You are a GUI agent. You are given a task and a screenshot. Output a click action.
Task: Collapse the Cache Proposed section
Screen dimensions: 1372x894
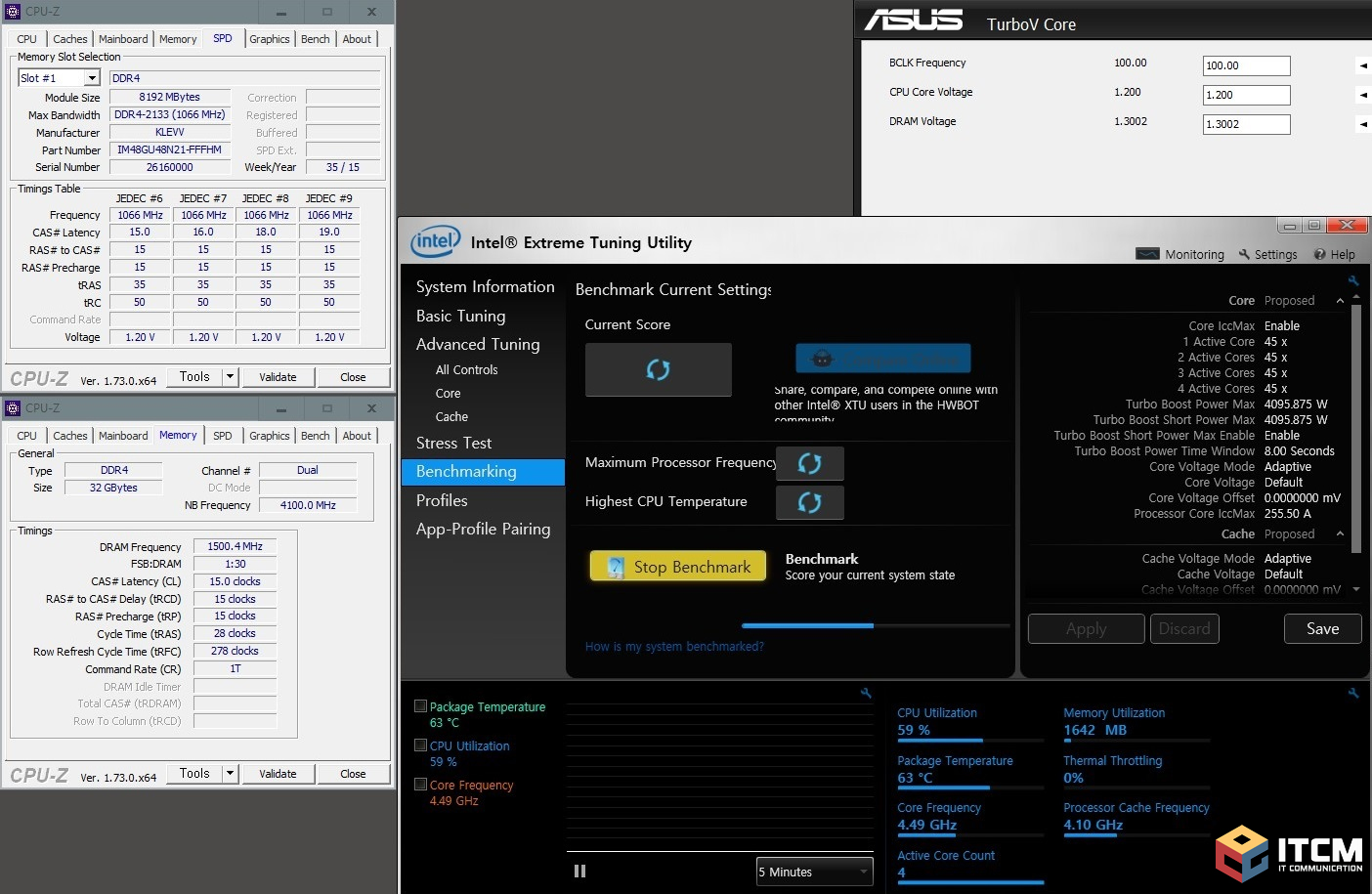1340,534
